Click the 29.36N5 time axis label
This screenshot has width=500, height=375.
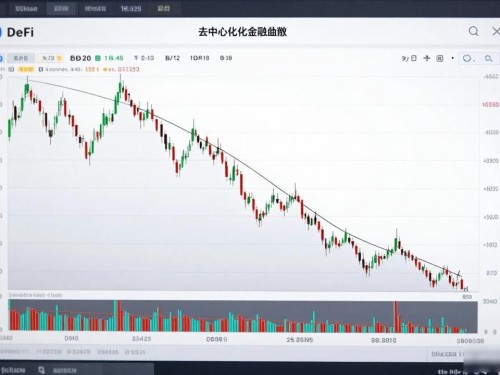[x=300, y=340]
